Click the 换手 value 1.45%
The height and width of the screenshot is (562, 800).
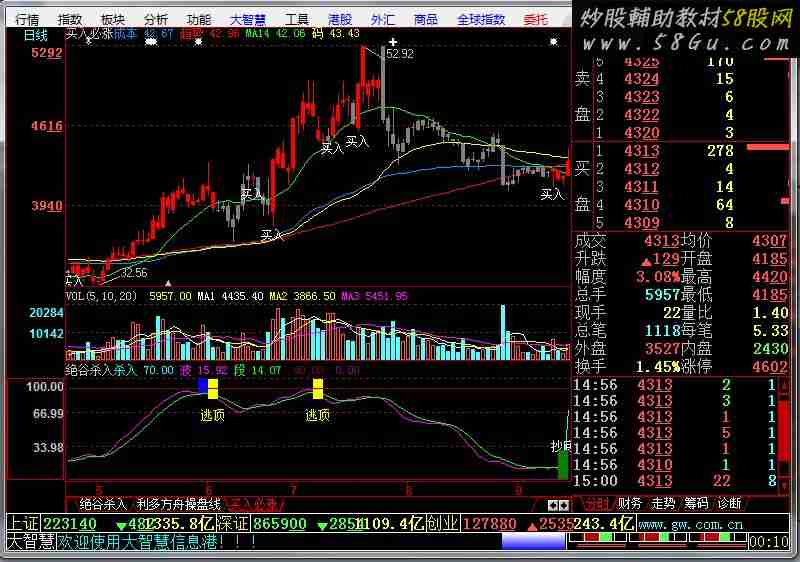point(658,367)
